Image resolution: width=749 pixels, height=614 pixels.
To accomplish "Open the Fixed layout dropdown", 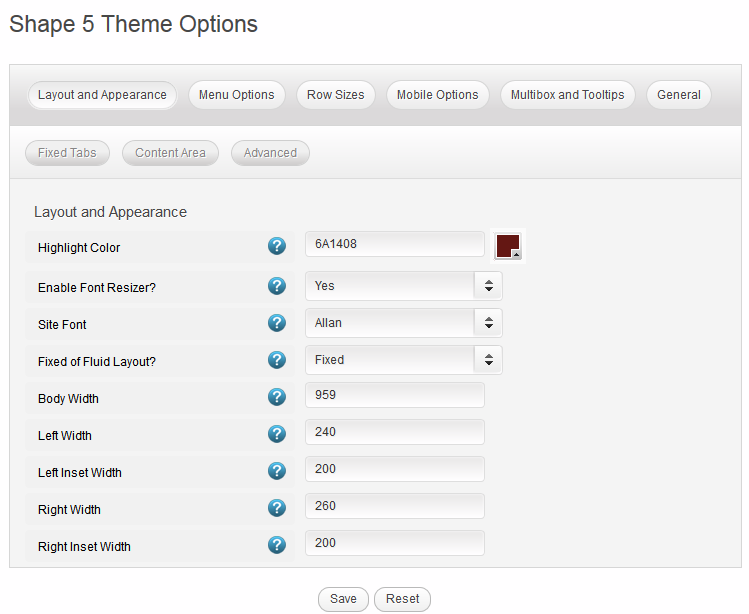I will (403, 360).
